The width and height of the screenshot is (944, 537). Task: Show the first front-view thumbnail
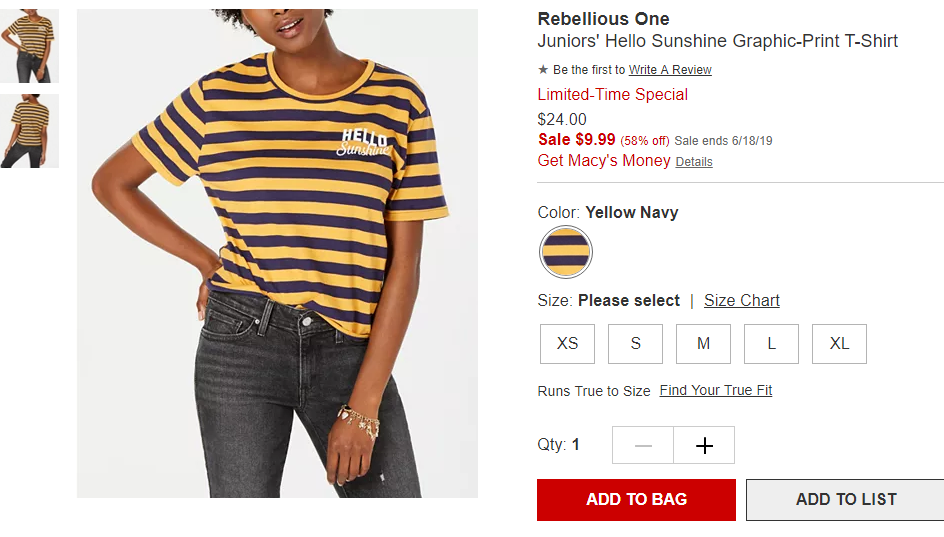pyautogui.click(x=30, y=46)
